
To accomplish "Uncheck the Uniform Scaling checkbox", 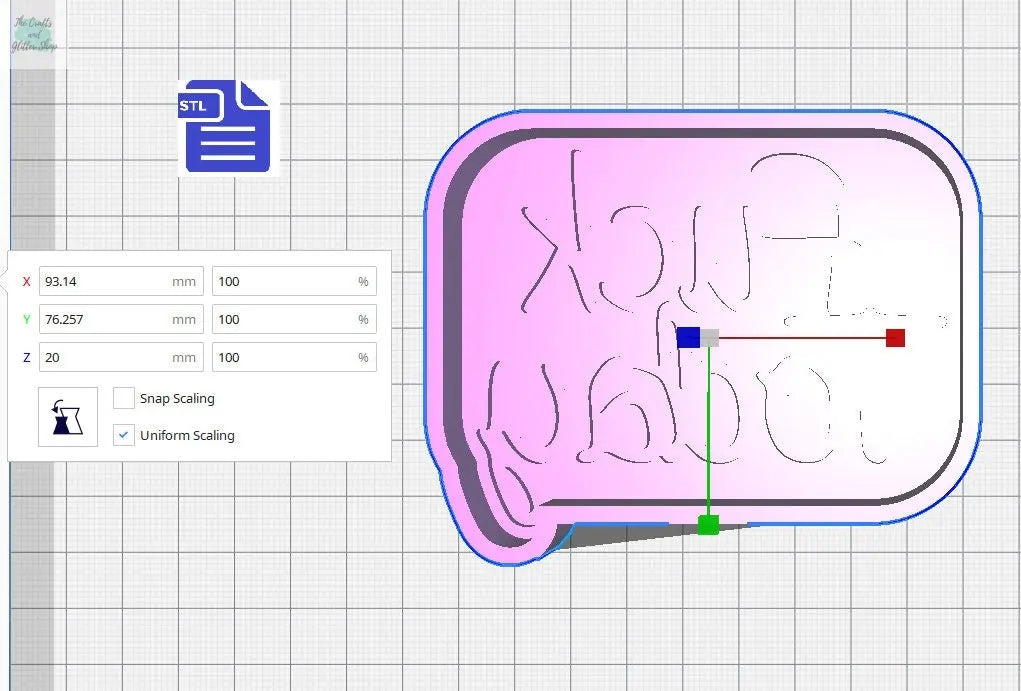I will [x=124, y=435].
